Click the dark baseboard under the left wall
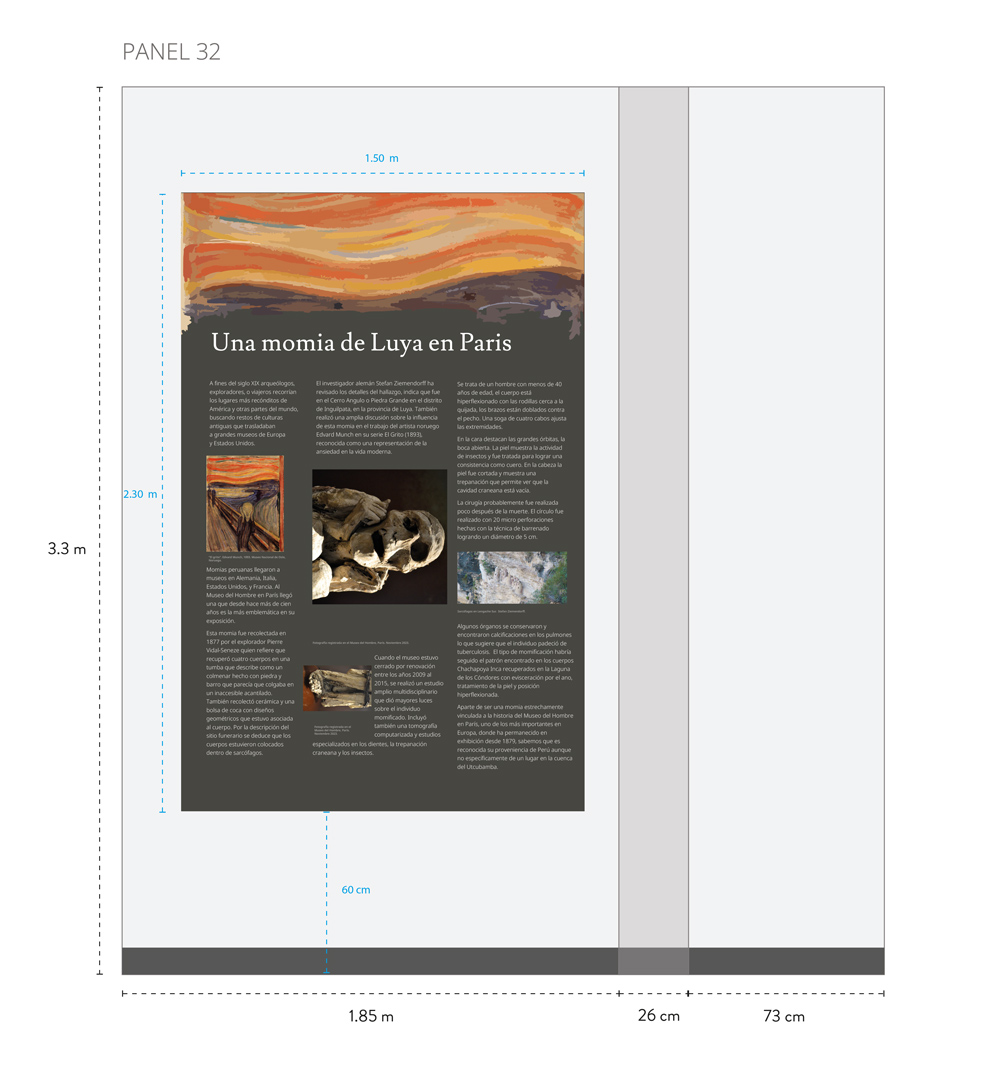 pos(369,961)
